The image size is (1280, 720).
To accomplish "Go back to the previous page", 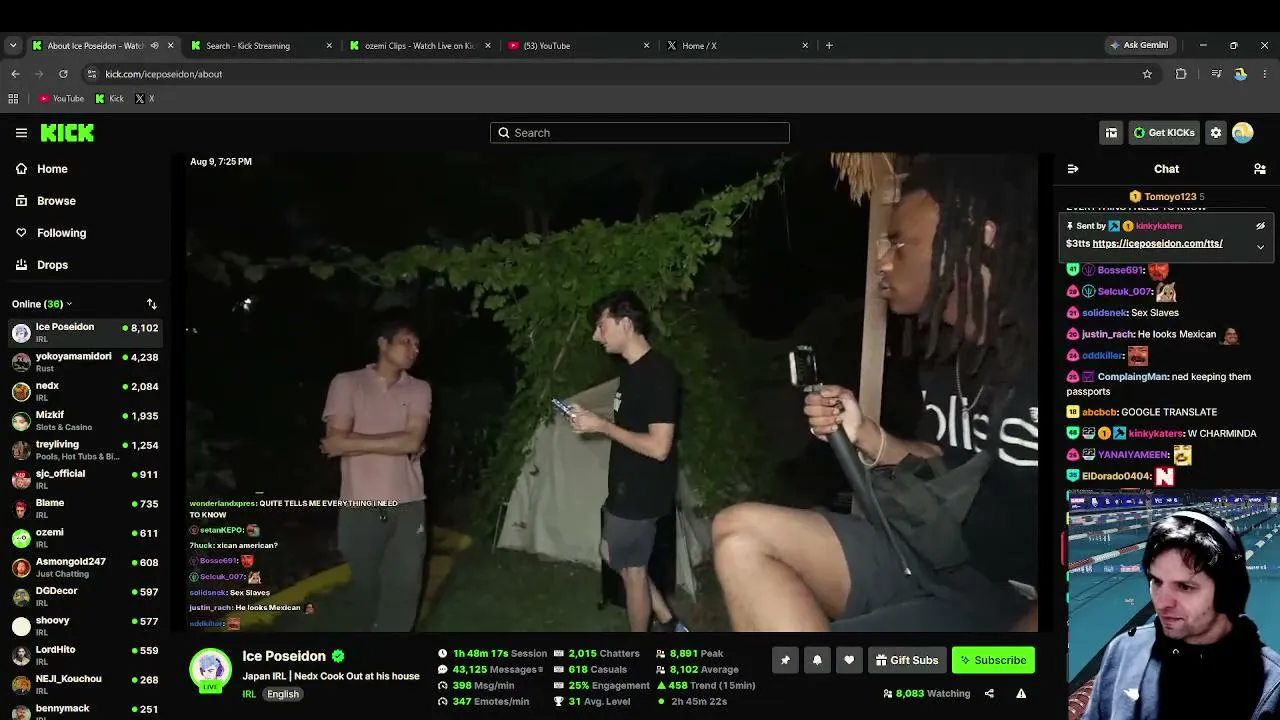I will point(15,74).
